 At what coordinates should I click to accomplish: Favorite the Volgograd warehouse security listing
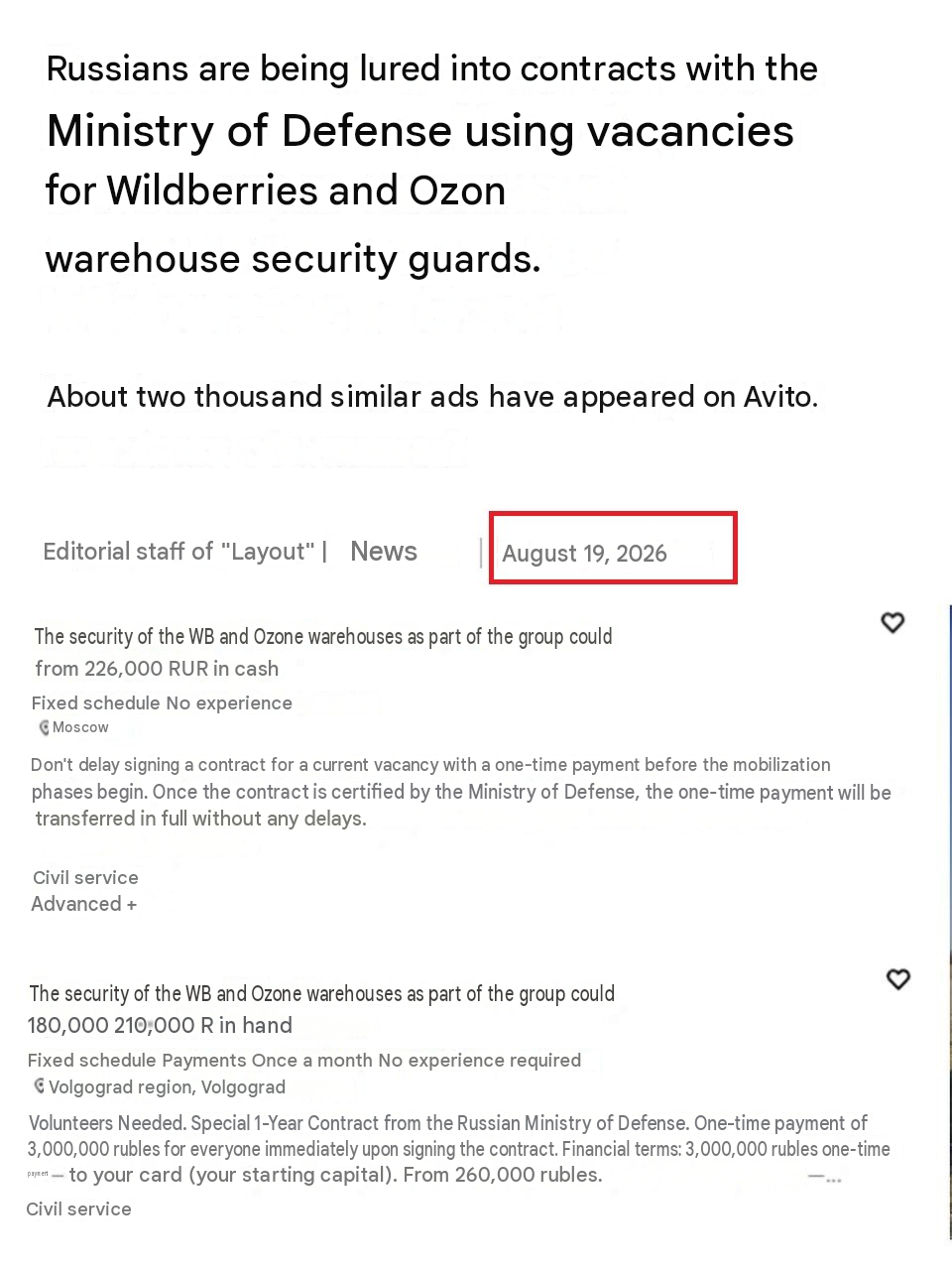click(x=897, y=979)
